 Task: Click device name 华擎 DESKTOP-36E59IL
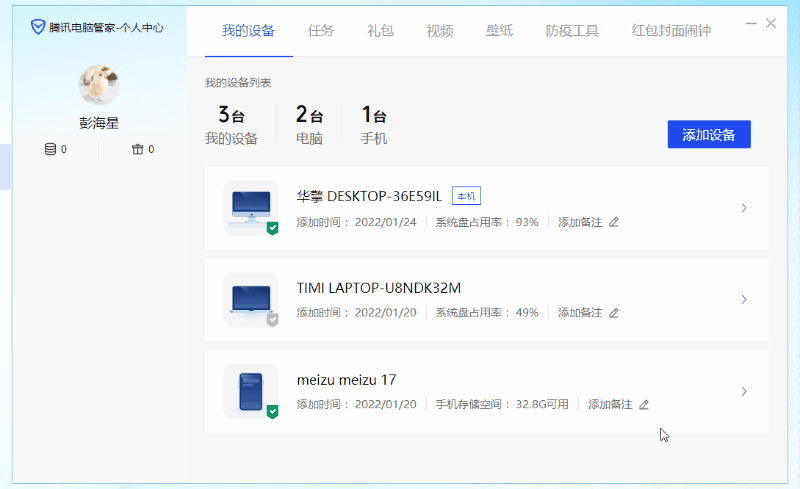[x=369, y=197]
